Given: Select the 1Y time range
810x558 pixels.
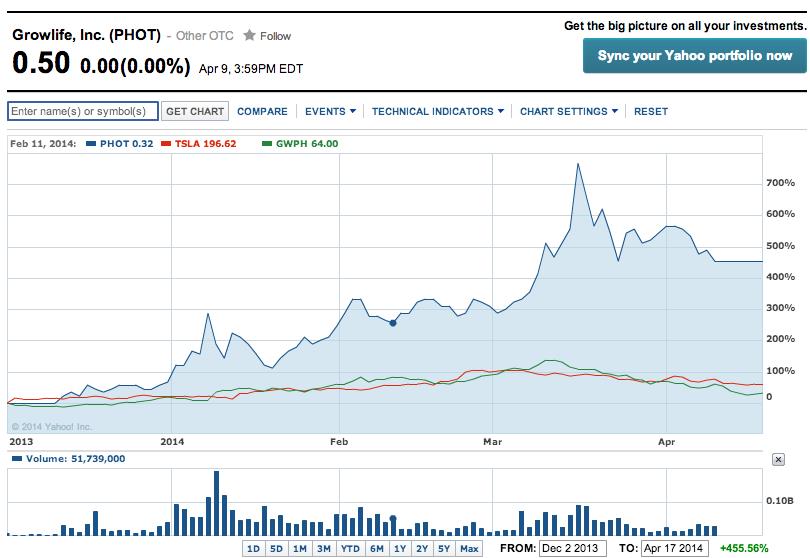Looking at the screenshot, I should point(400,548).
